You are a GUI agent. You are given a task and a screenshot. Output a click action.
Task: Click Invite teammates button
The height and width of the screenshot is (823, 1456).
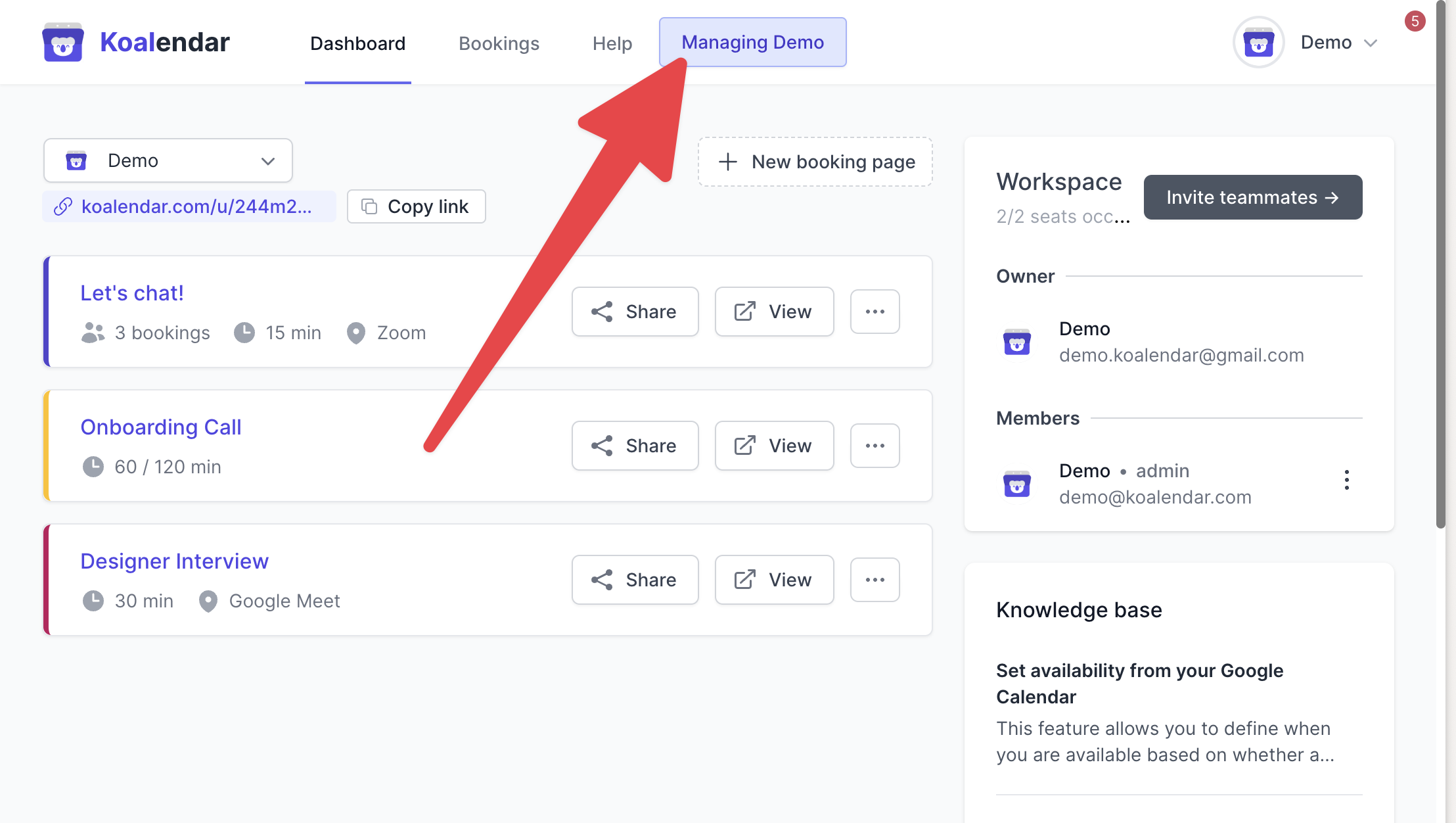point(1253,197)
